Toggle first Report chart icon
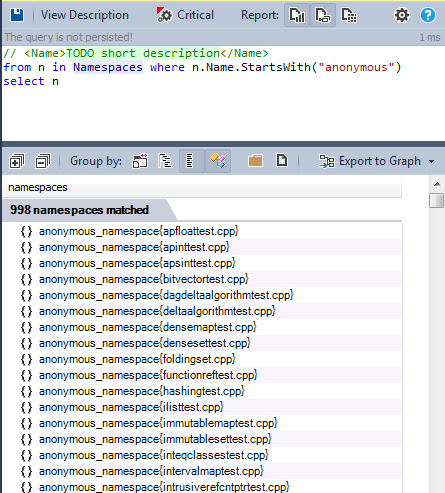 pyautogui.click(x=297, y=15)
